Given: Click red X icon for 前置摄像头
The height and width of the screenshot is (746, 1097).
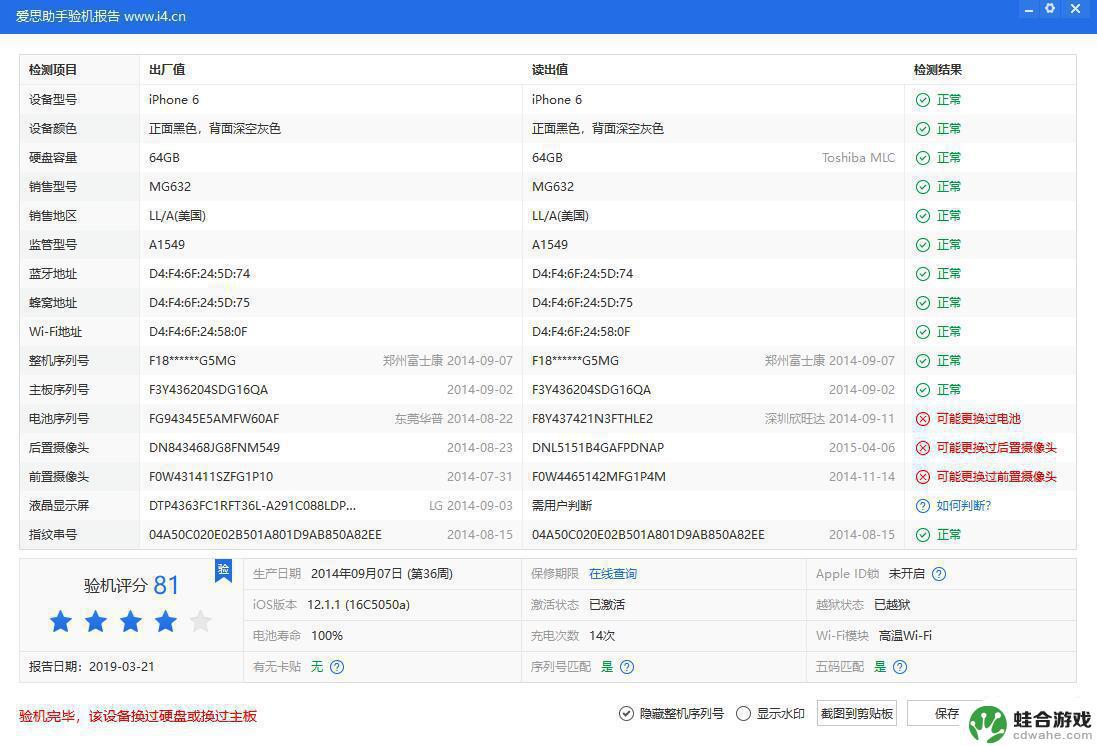Looking at the screenshot, I should click(x=923, y=477).
